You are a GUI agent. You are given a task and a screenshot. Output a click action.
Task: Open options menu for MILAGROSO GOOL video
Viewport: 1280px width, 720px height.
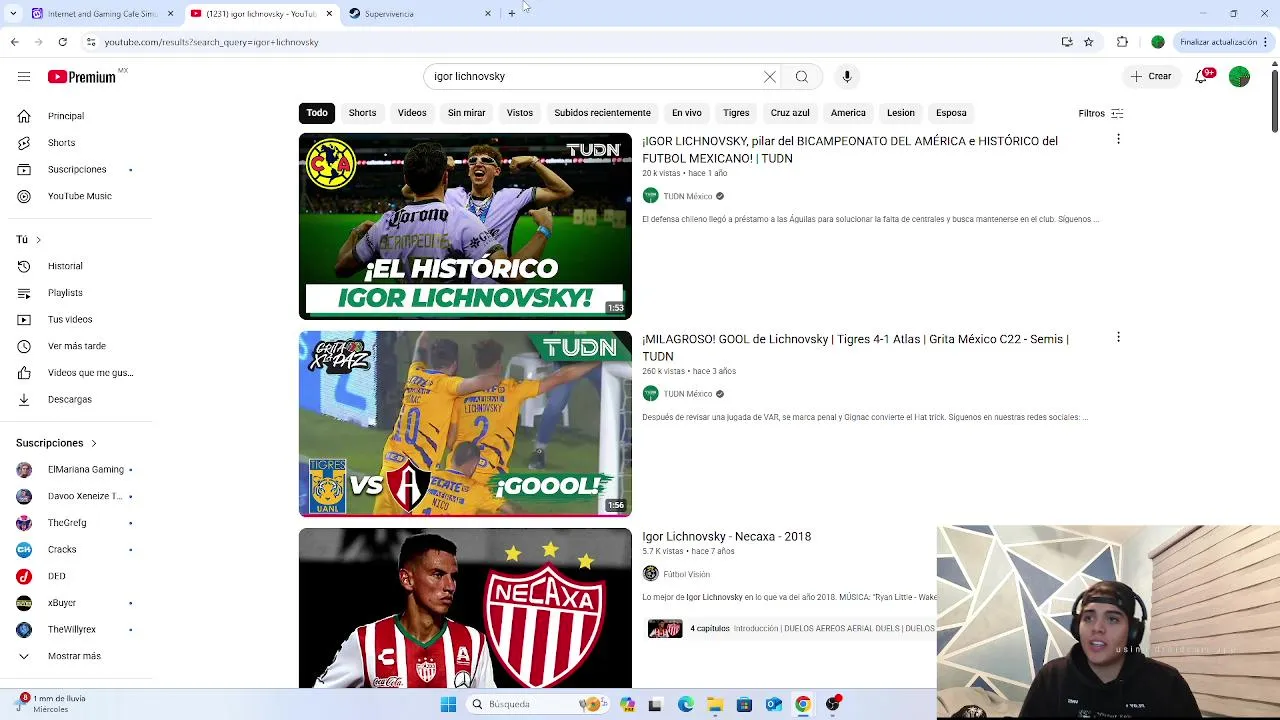[1118, 337]
